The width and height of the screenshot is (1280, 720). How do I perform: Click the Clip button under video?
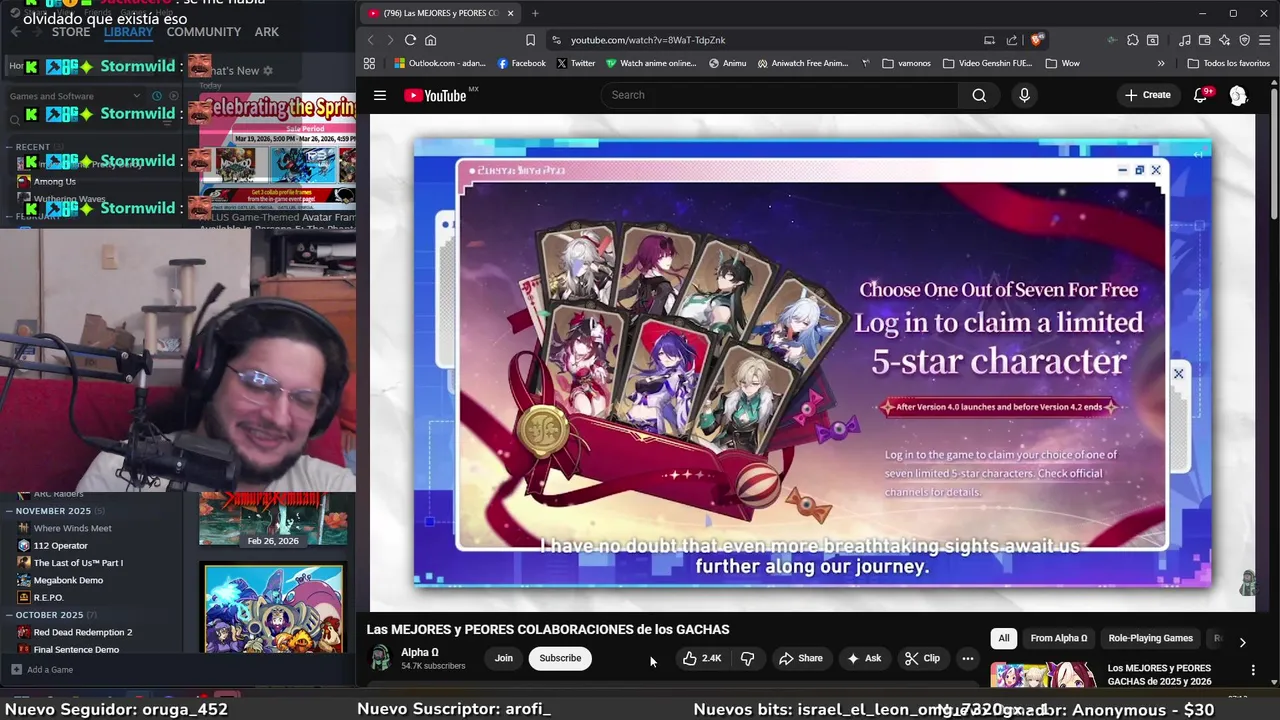pos(922,658)
